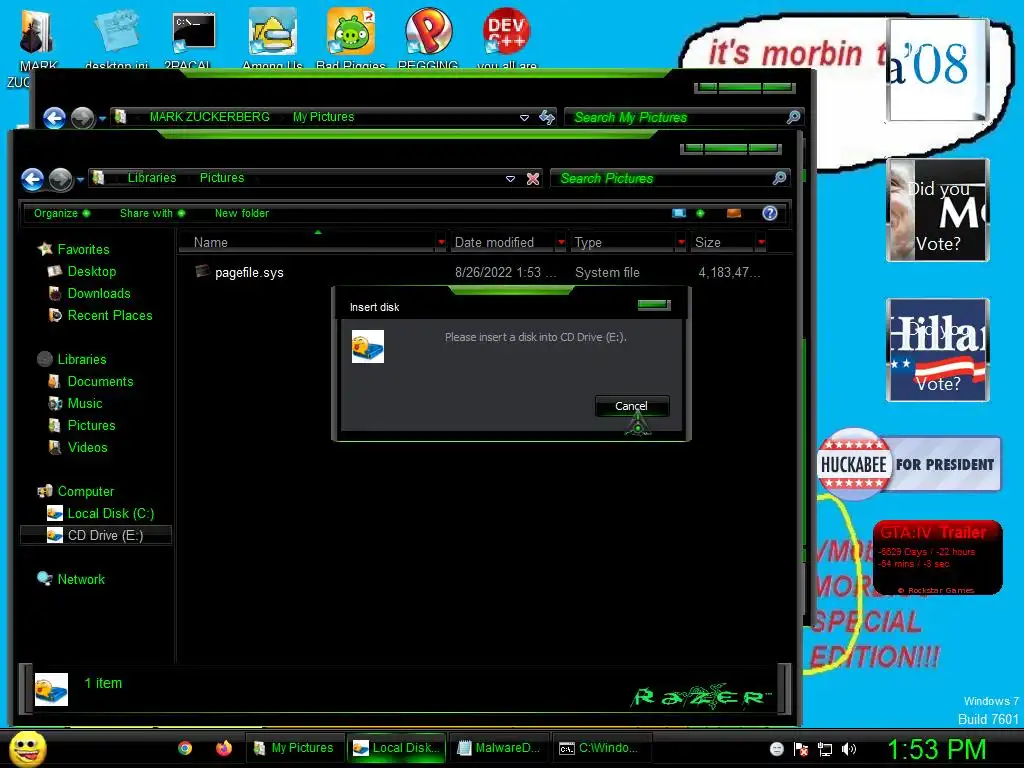Open Date modified filter dropdown arrow
1024x768 pixels.
561,242
